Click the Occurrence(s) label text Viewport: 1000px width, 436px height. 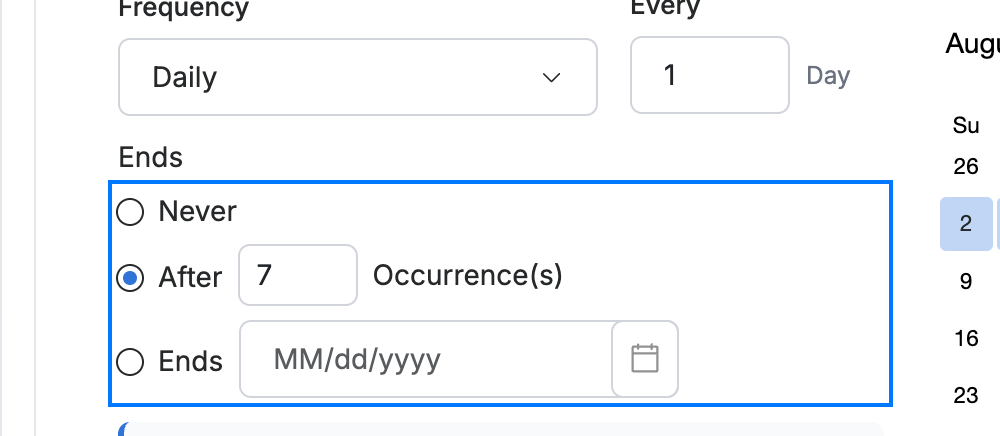pyautogui.click(x=467, y=276)
